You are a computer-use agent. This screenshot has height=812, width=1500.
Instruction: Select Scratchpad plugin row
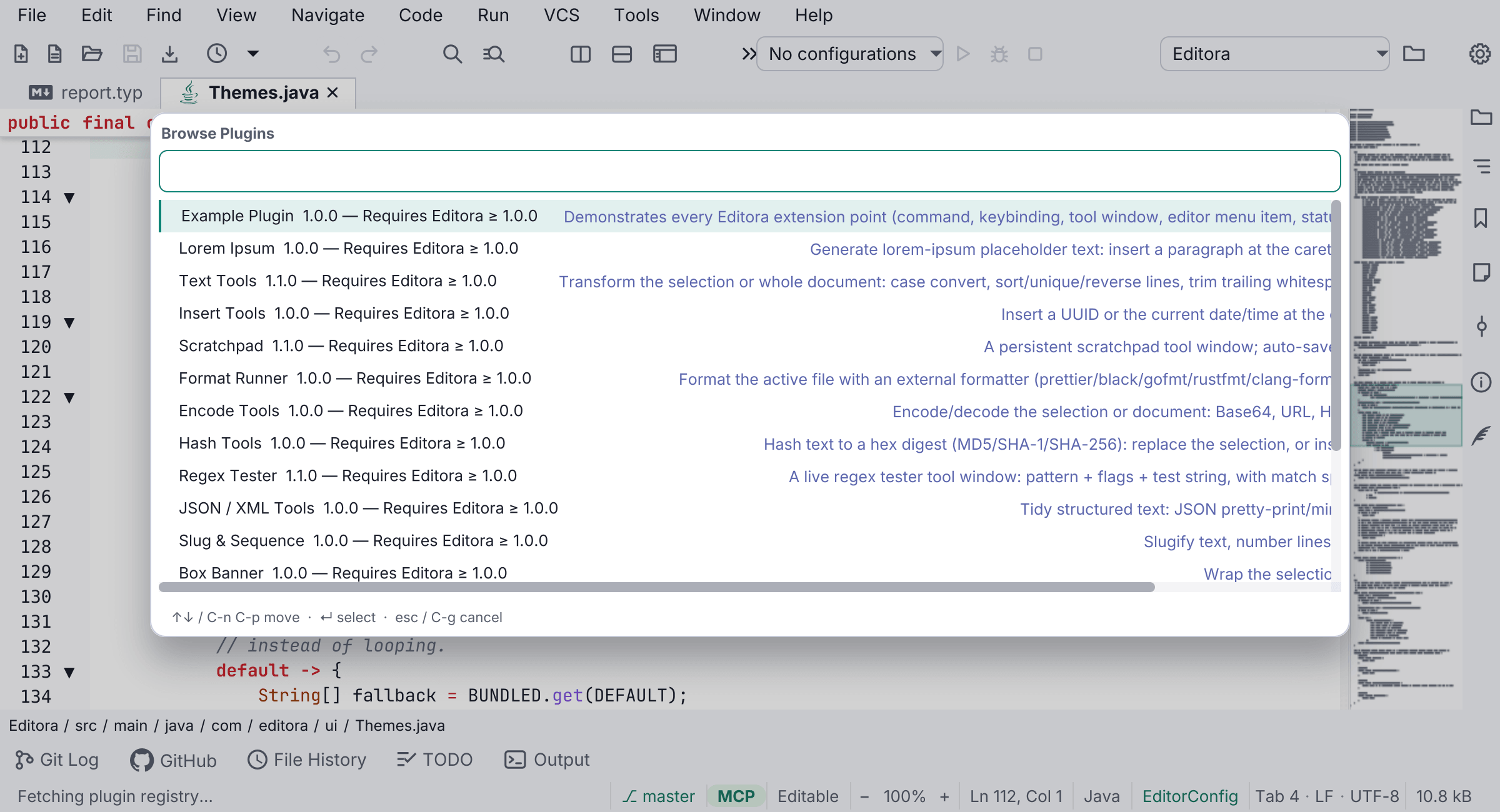(745, 346)
